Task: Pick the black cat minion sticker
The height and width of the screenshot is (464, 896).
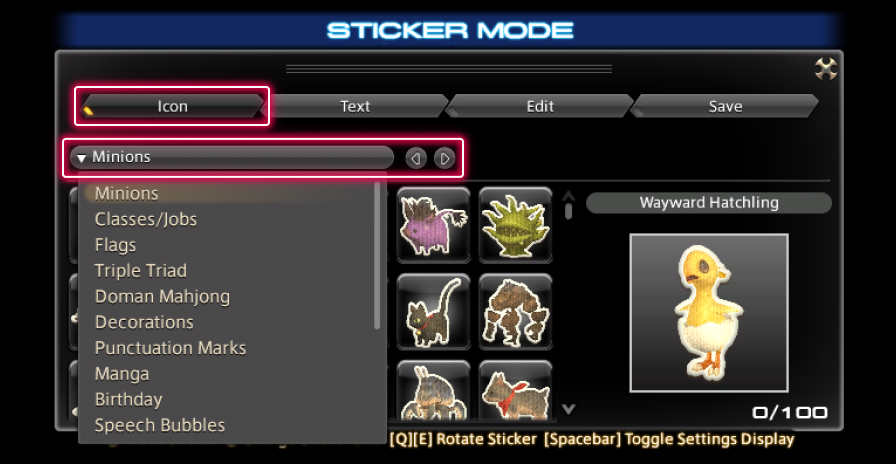Action: coord(434,311)
